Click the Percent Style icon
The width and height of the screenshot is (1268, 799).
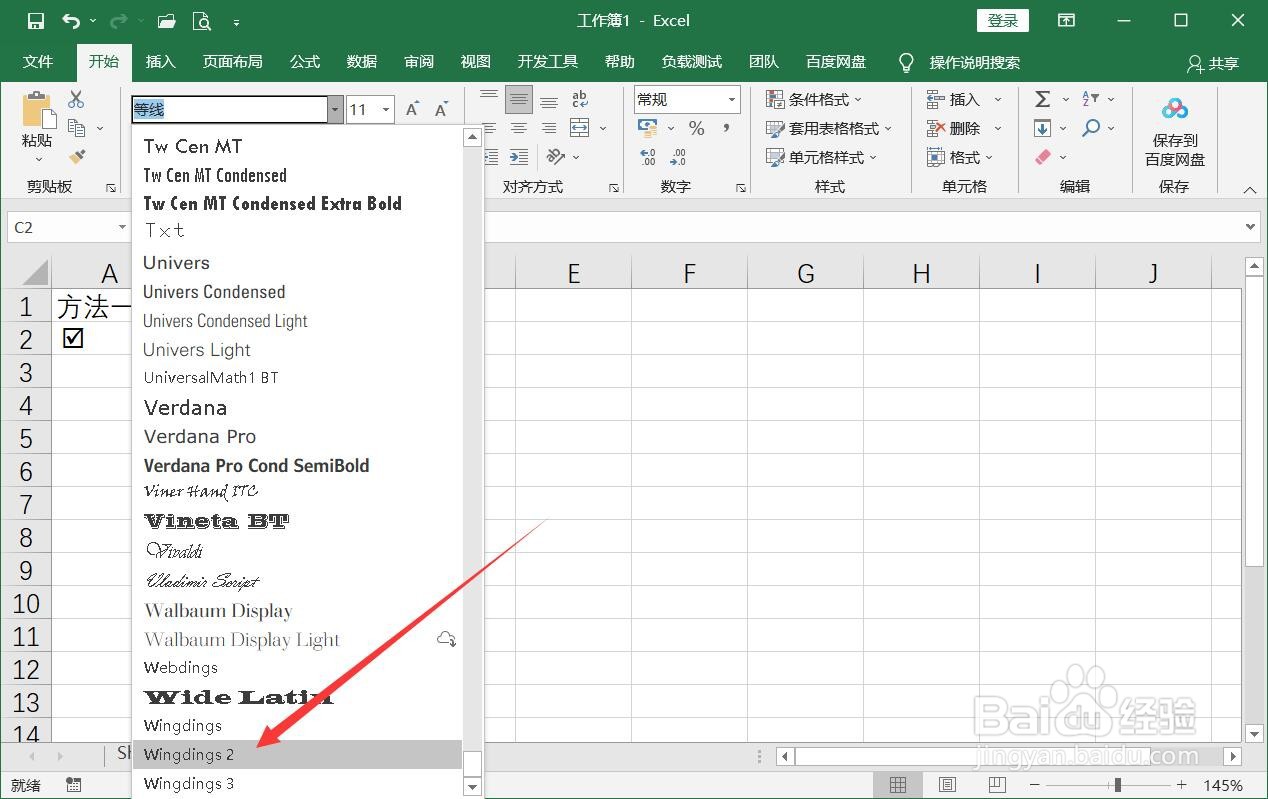697,128
